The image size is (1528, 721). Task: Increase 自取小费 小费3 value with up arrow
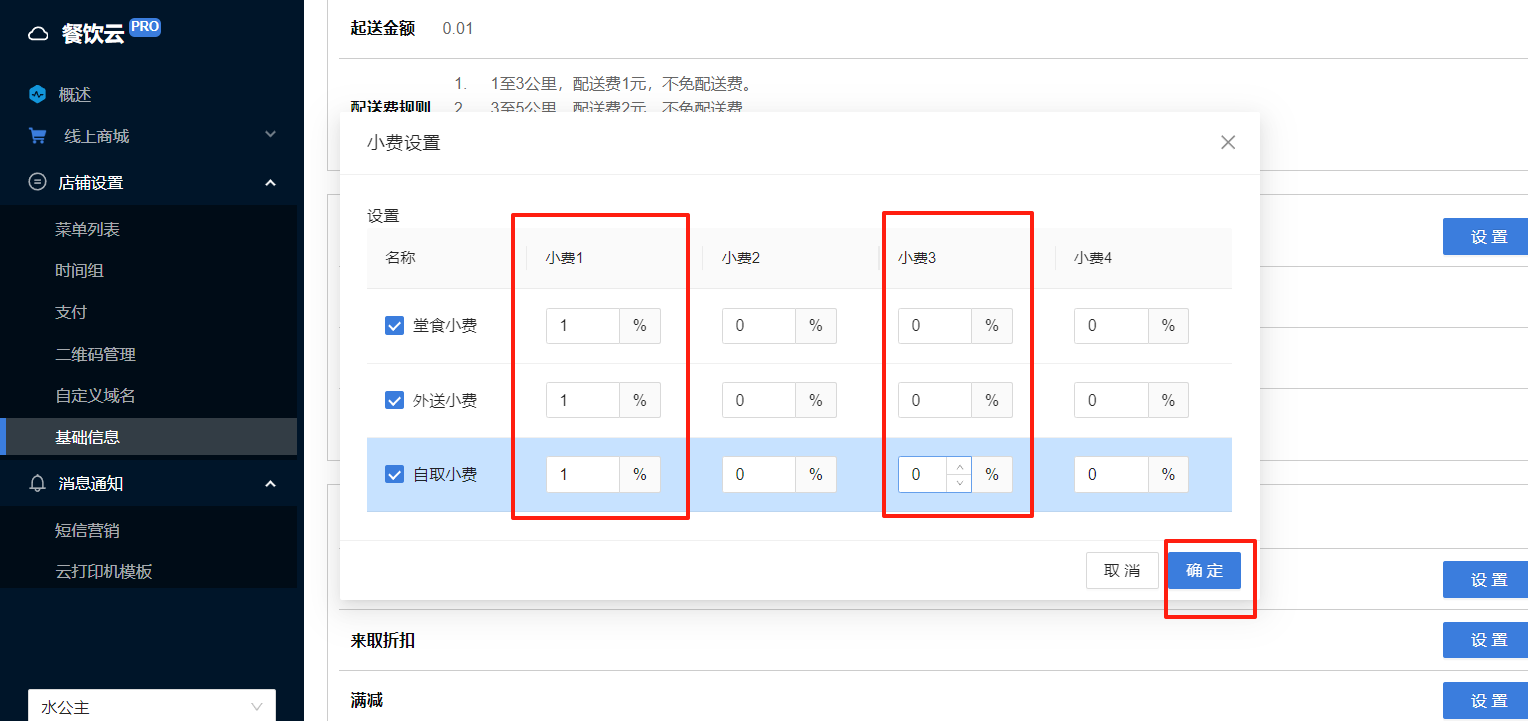(959, 467)
